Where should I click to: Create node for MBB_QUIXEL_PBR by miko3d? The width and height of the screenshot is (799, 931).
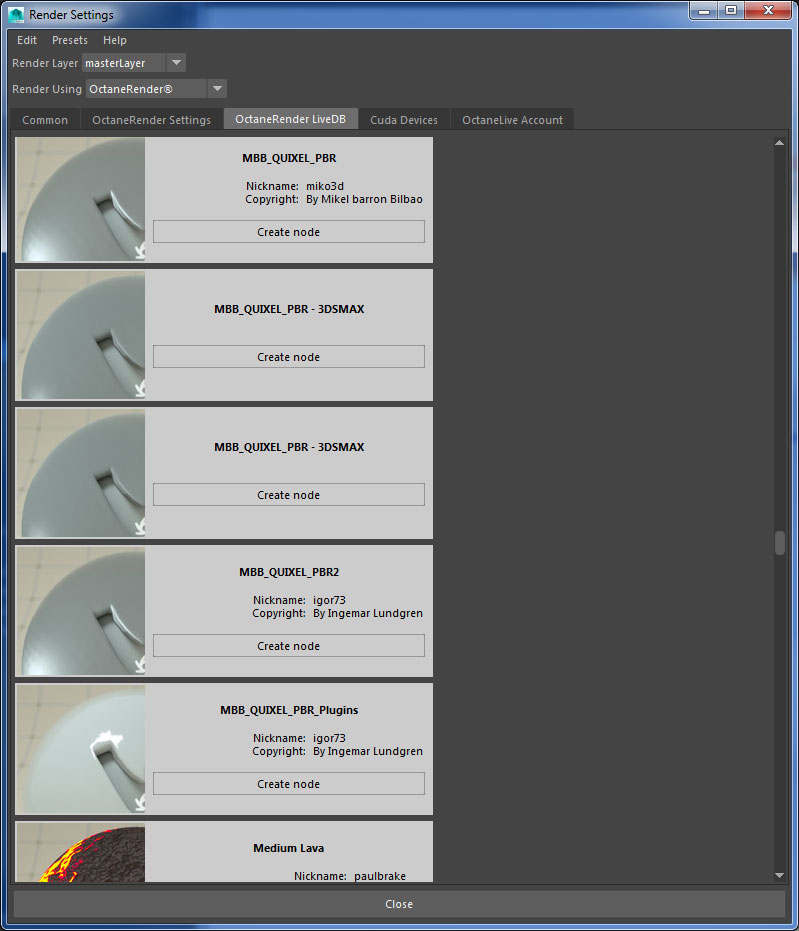coord(288,232)
